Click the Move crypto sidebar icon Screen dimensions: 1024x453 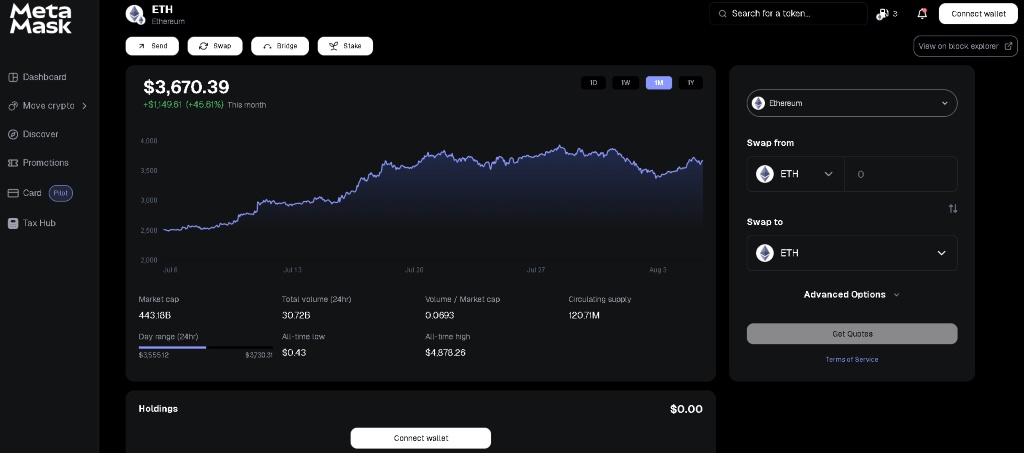tap(13, 106)
